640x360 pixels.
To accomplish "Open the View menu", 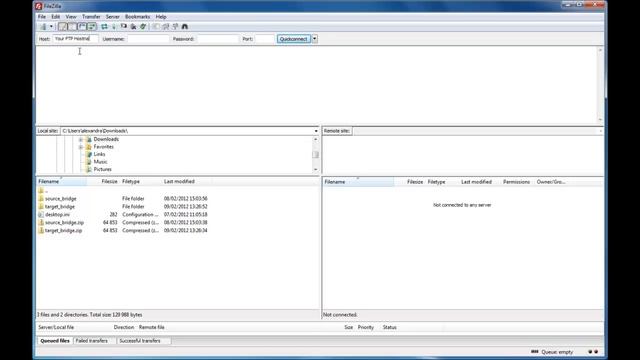I will (71, 17).
